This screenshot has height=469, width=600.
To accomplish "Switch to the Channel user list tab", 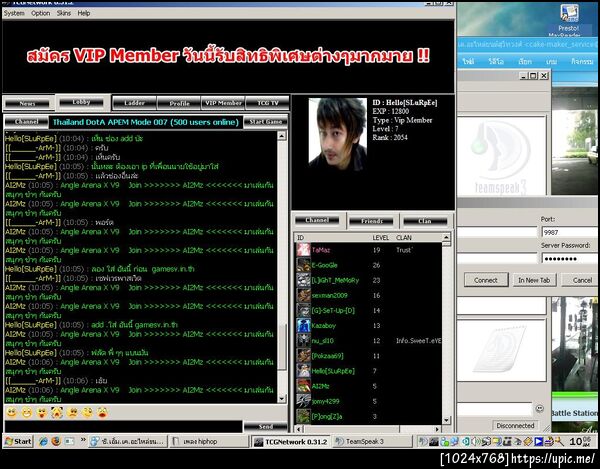I will point(317,220).
